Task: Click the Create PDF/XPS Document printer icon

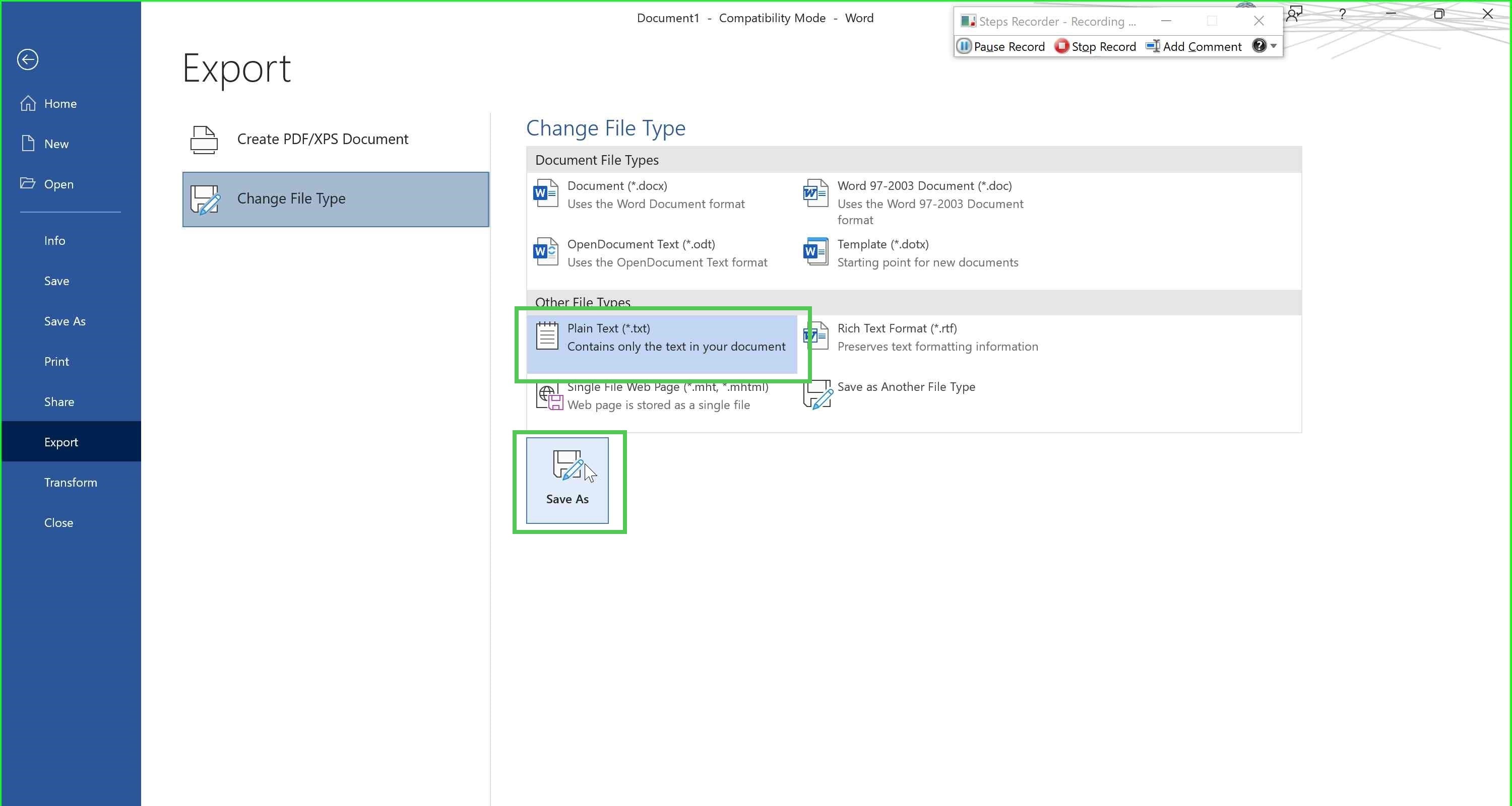Action: pos(204,140)
